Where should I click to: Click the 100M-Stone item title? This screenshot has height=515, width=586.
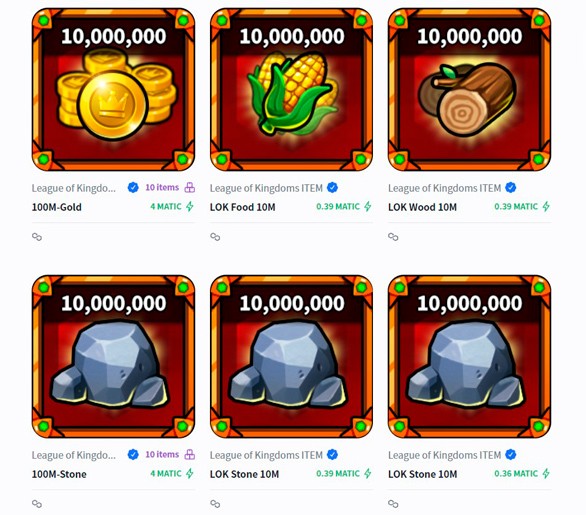click(59, 474)
